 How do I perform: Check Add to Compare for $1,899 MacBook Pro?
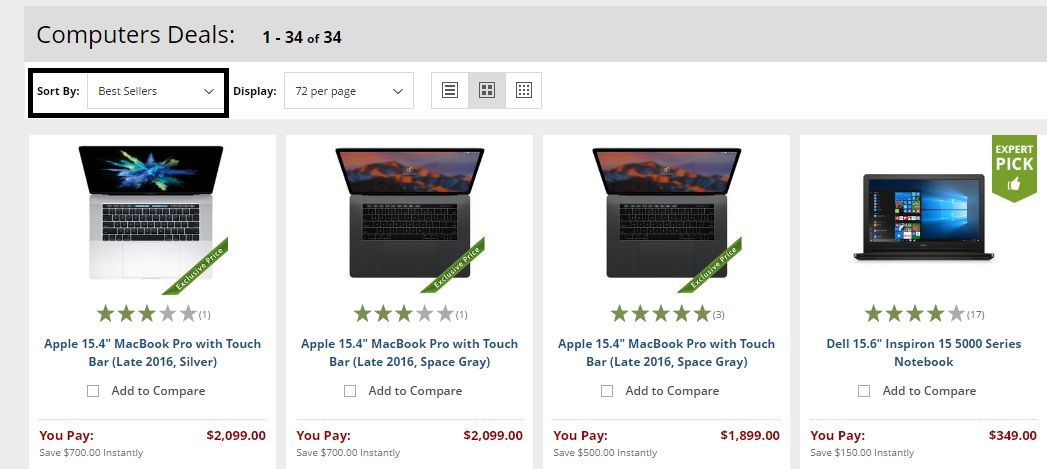coord(607,391)
